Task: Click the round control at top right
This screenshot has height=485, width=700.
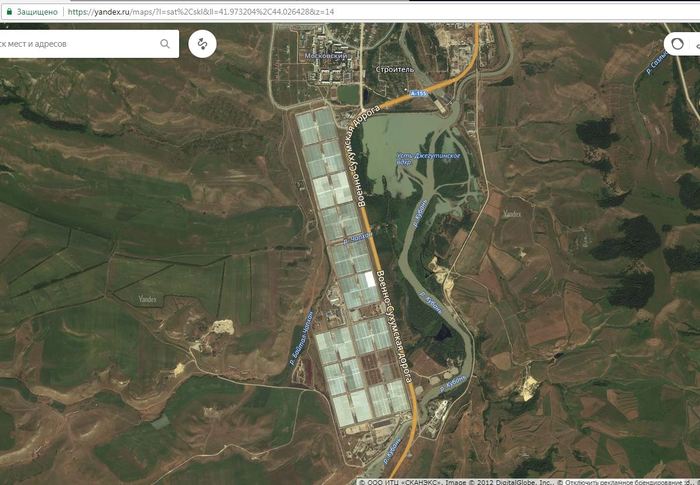Action: point(679,44)
